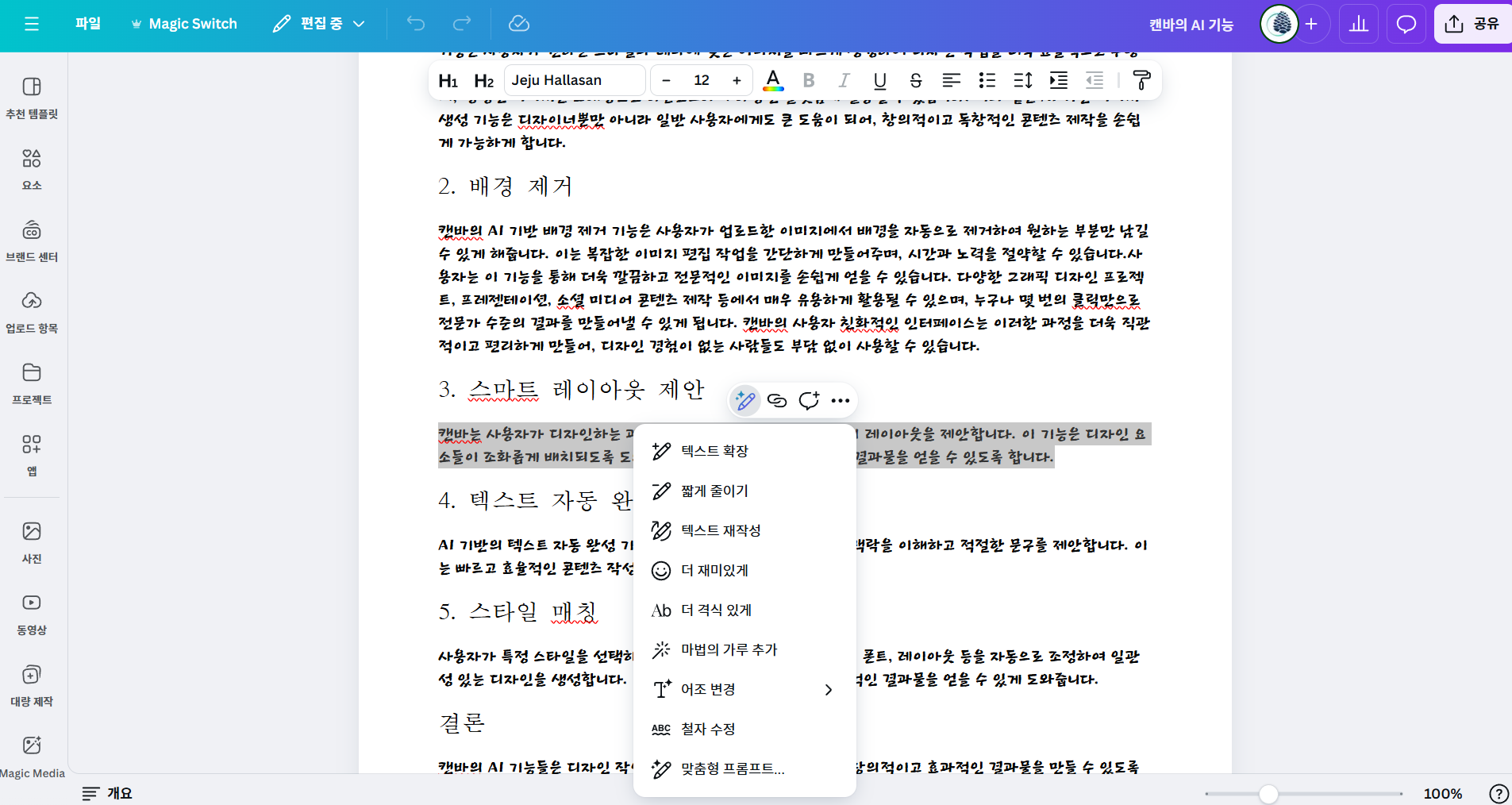
Task: Open more options ellipsis menu
Action: (841, 401)
